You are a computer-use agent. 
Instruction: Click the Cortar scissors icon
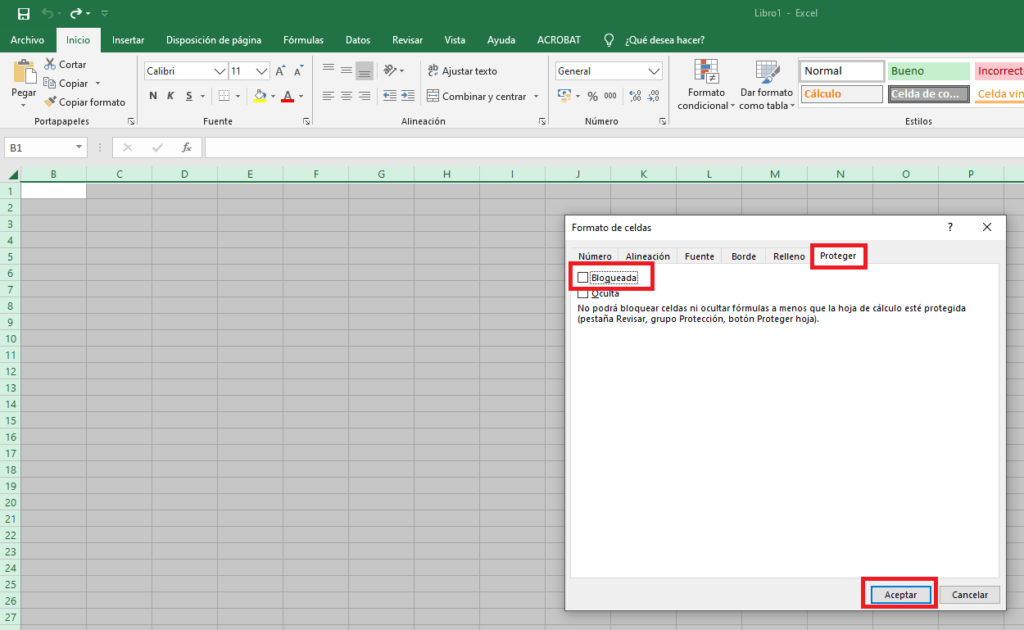(x=50, y=64)
